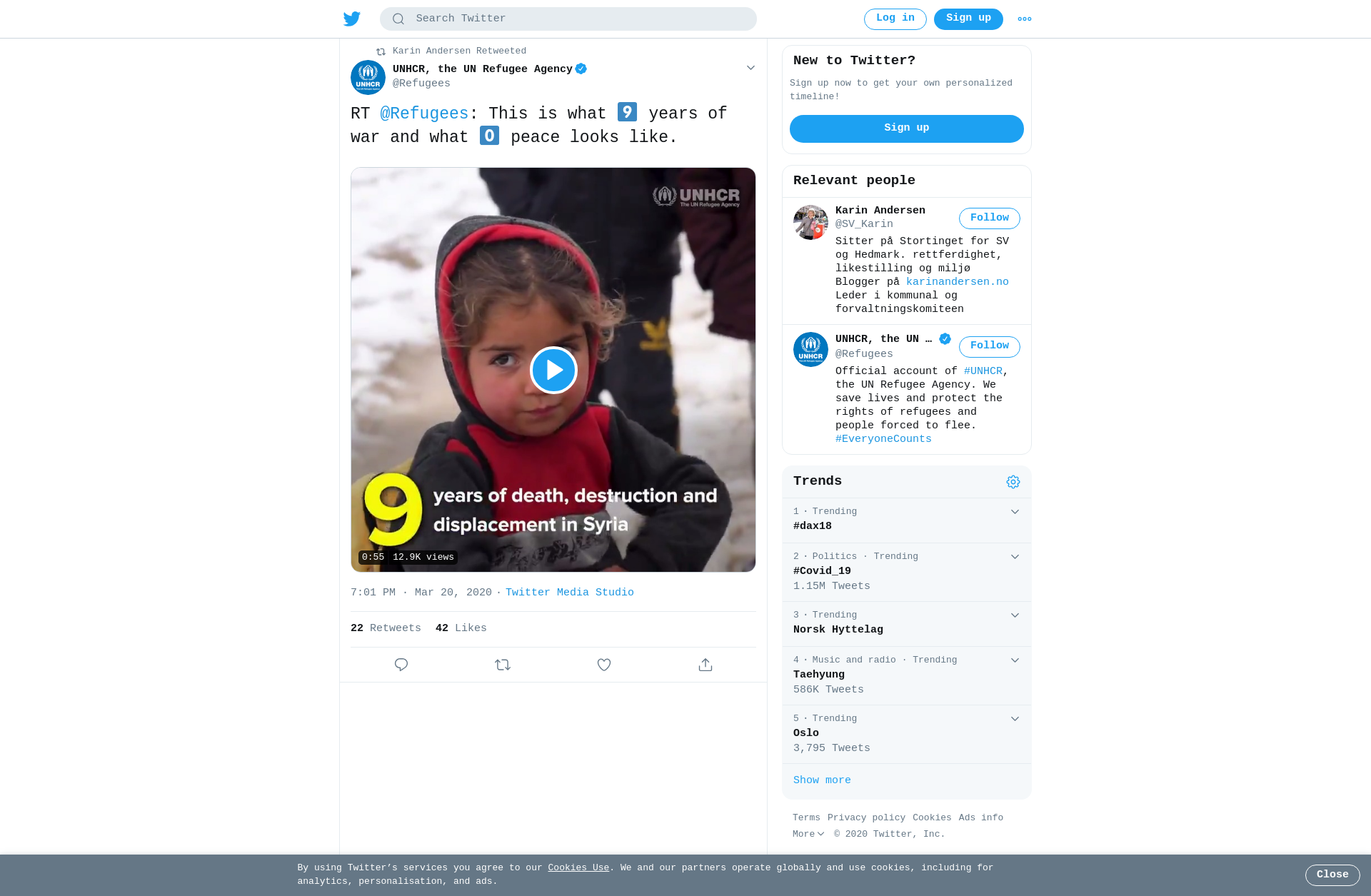This screenshot has height=896, width=1371.
Task: Click the Twitter bird logo
Action: pos(352,19)
